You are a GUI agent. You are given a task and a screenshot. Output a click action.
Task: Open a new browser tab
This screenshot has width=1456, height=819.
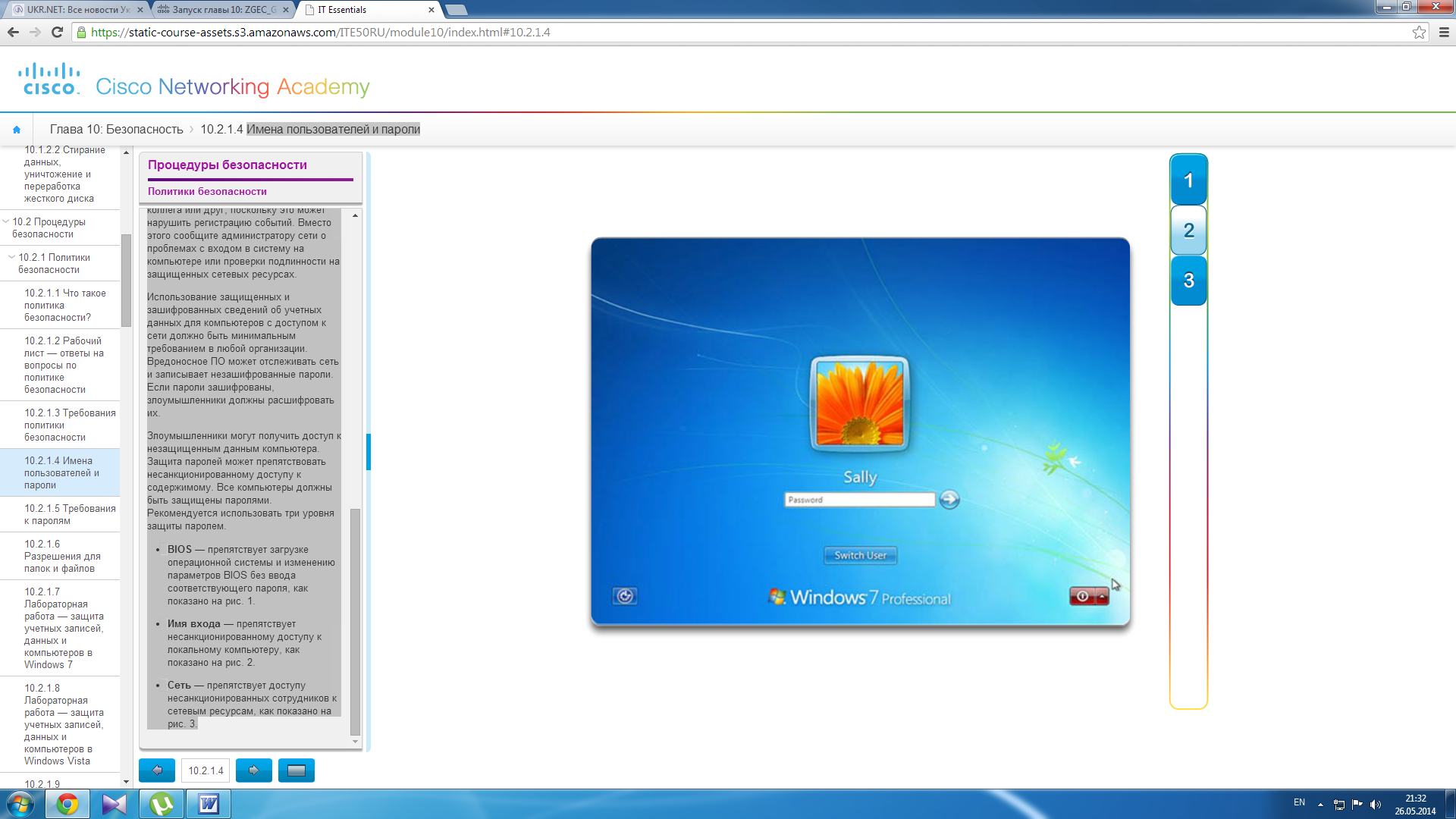point(456,10)
